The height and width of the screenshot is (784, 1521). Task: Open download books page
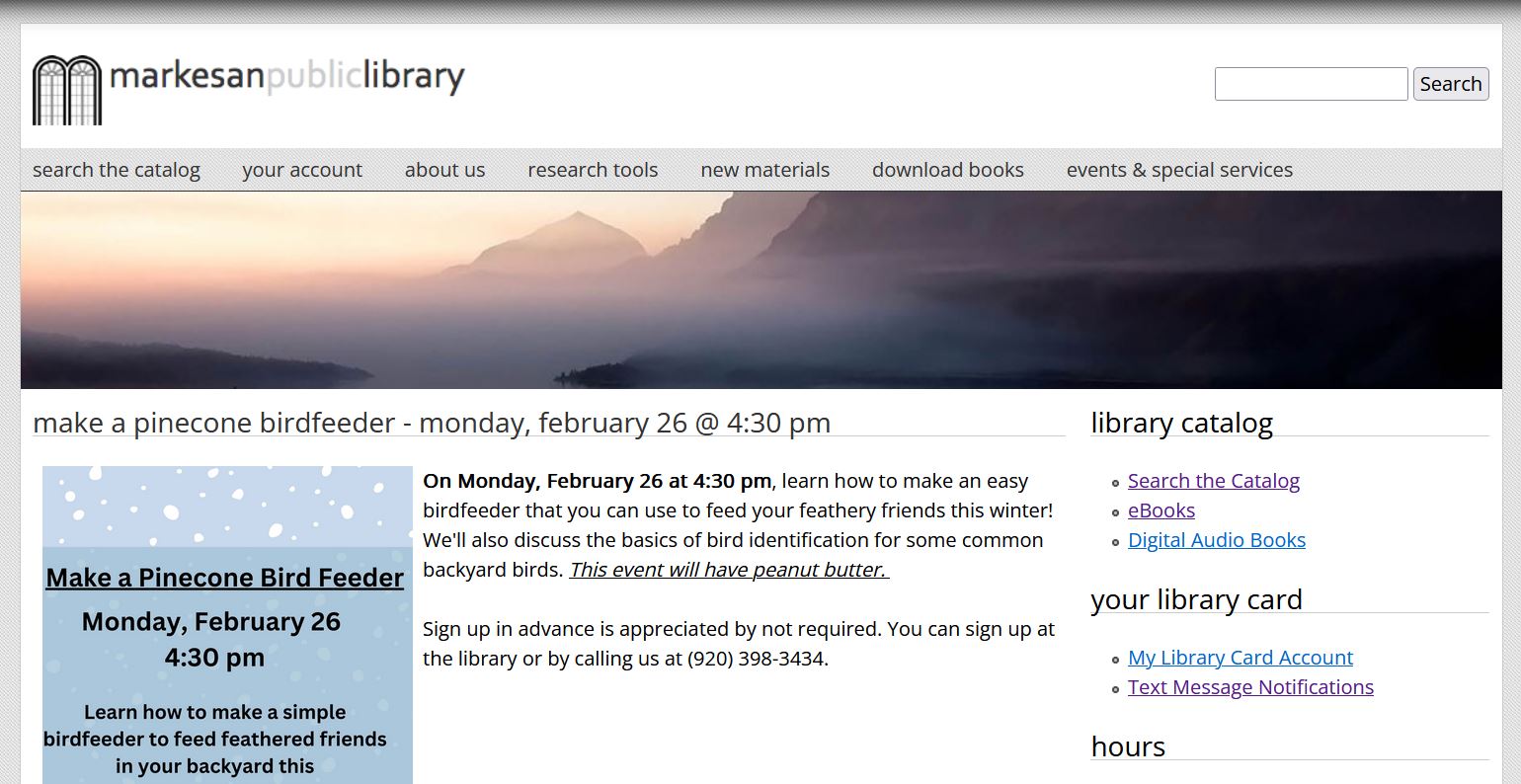pos(947,169)
